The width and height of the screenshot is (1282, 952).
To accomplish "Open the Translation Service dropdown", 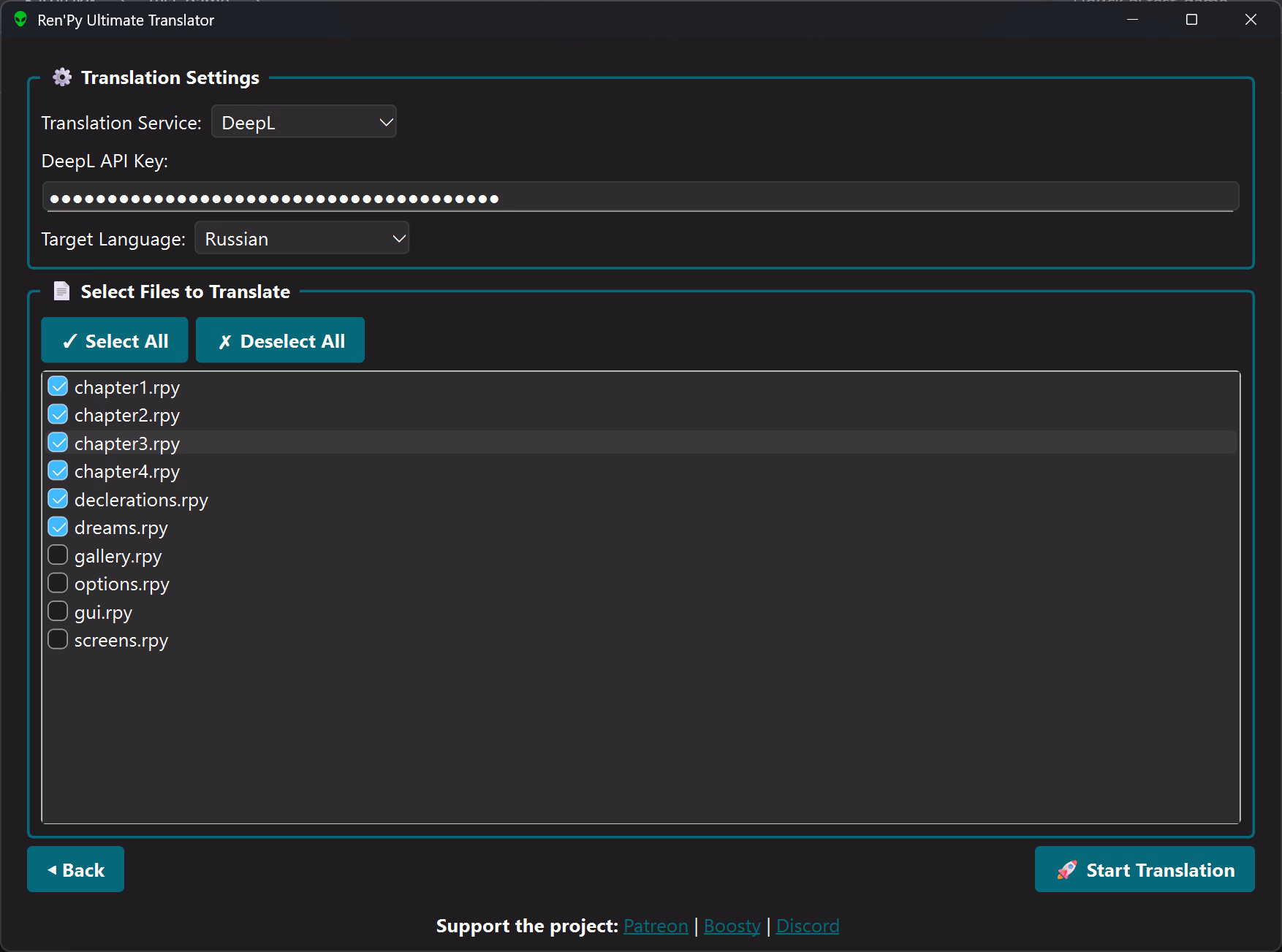I will pyautogui.click(x=304, y=122).
